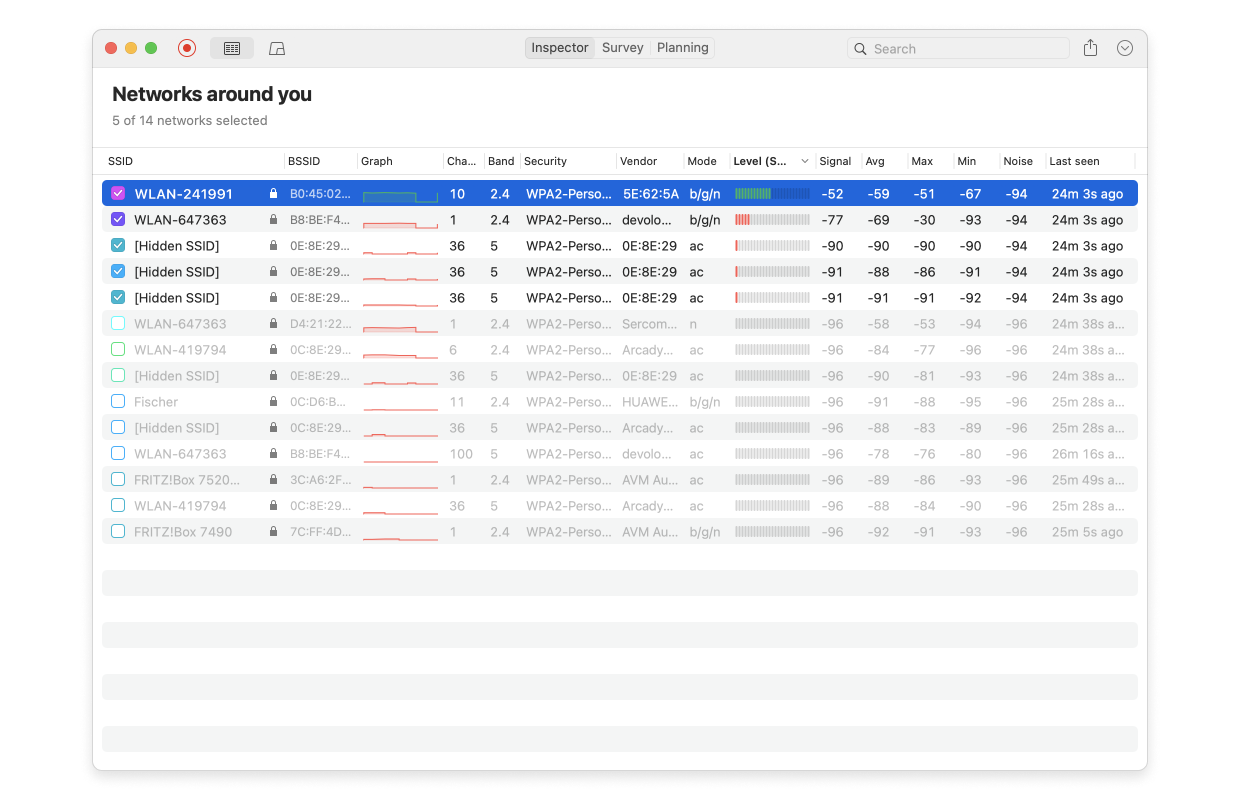1240x800 pixels.
Task: Click the magnifying glass in the search field
Action: point(860,48)
